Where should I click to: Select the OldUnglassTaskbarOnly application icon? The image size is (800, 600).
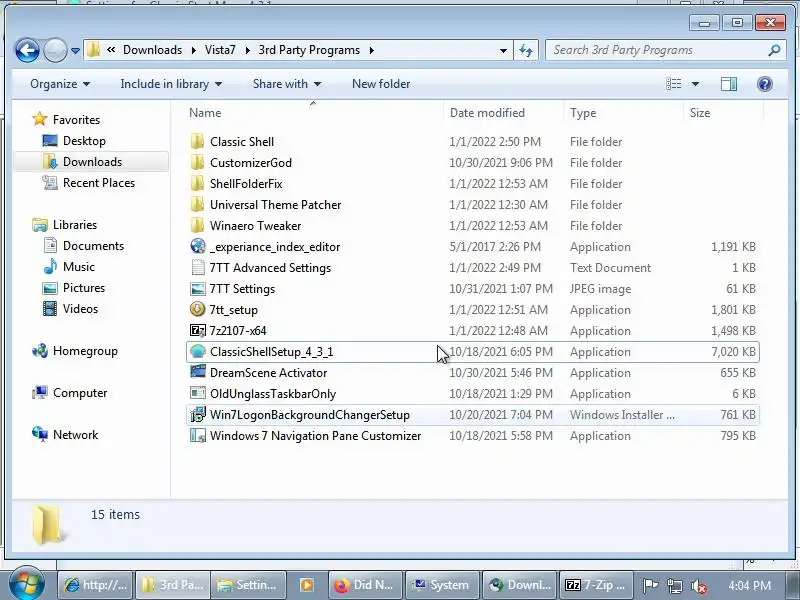coord(197,393)
